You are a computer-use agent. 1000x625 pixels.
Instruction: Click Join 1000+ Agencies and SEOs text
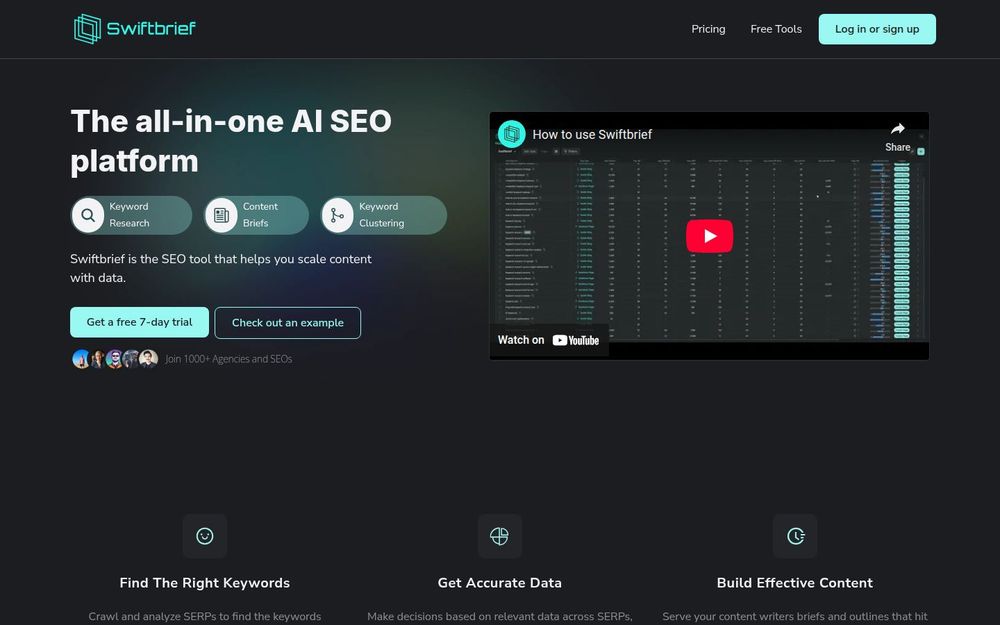[228, 359]
